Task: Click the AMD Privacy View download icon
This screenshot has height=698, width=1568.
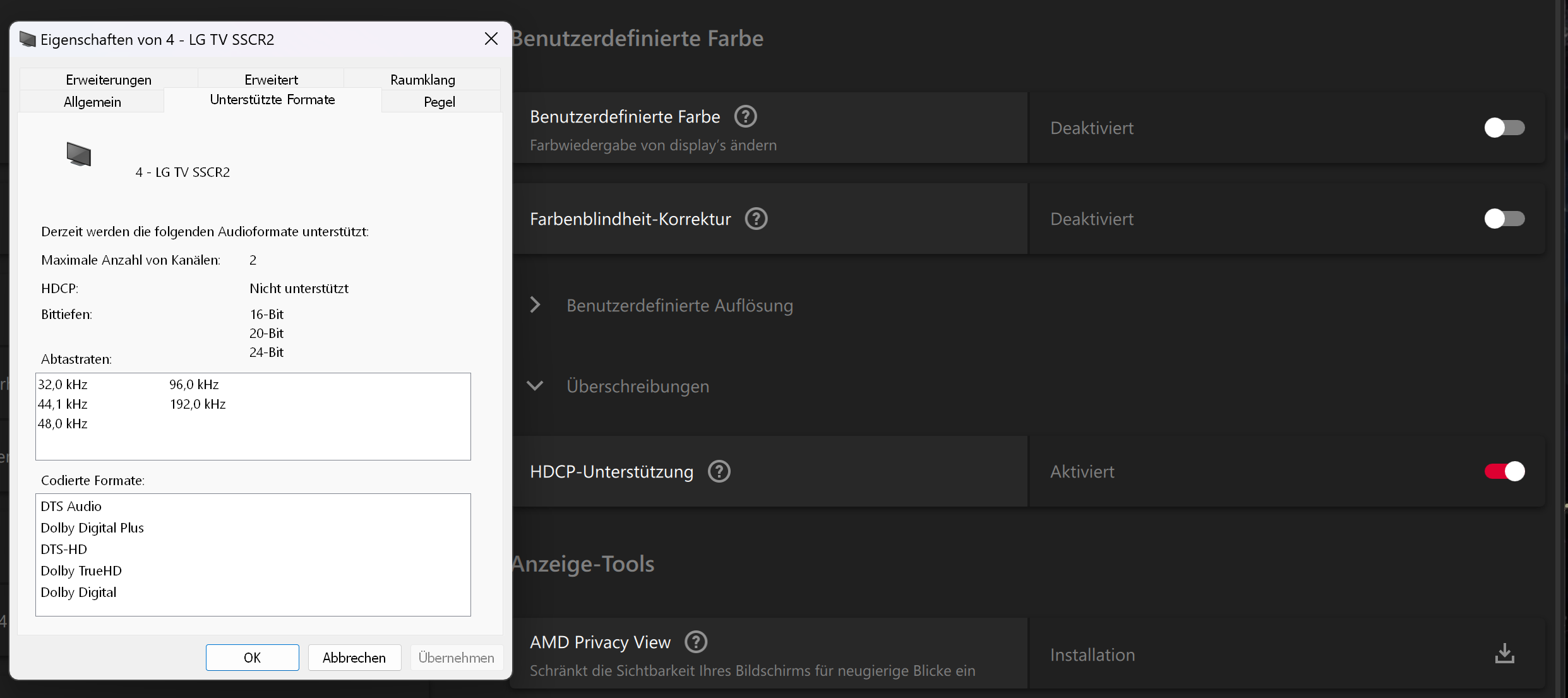Action: pyautogui.click(x=1504, y=653)
